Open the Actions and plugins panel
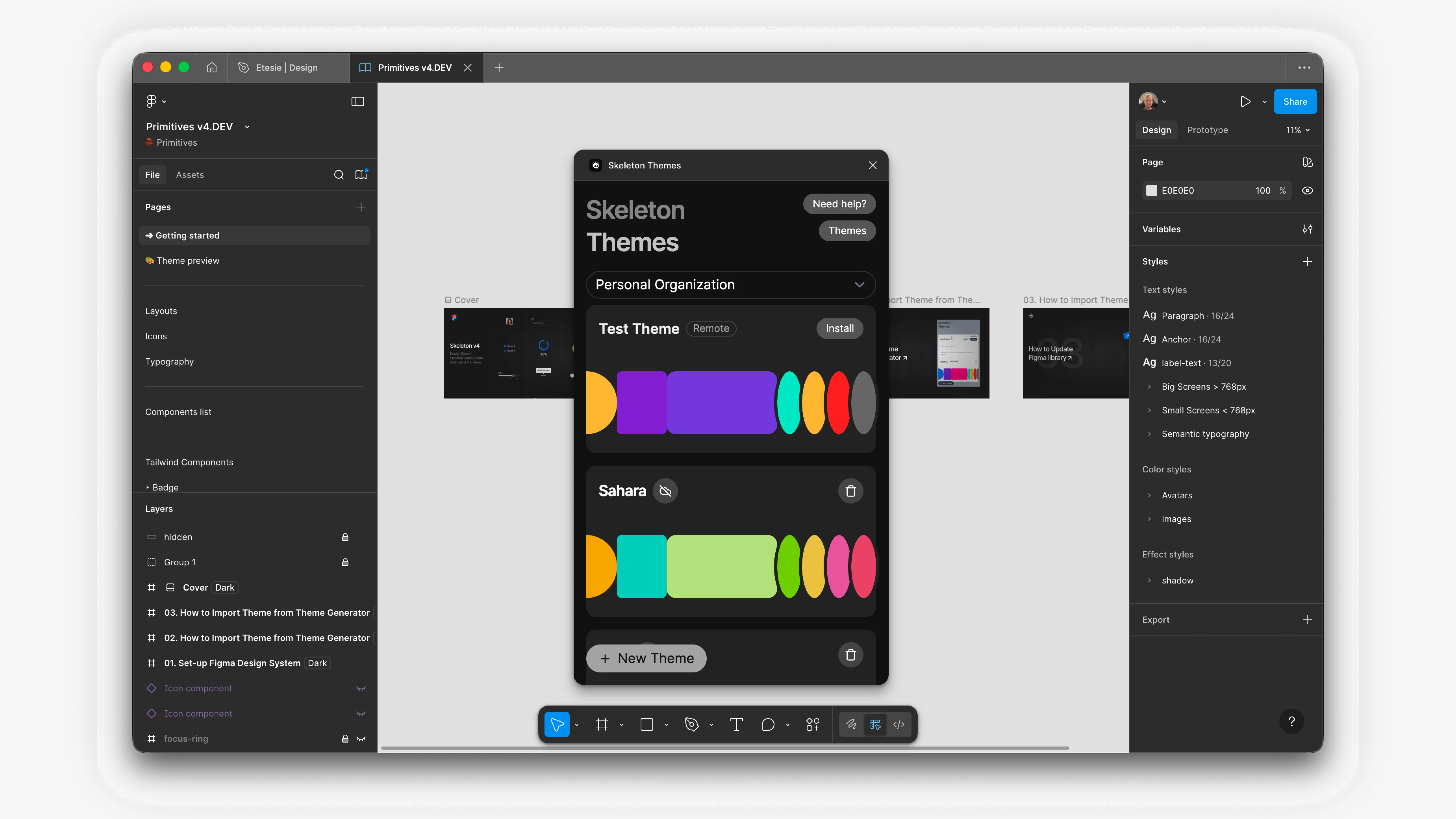The width and height of the screenshot is (1456, 819). click(x=813, y=724)
